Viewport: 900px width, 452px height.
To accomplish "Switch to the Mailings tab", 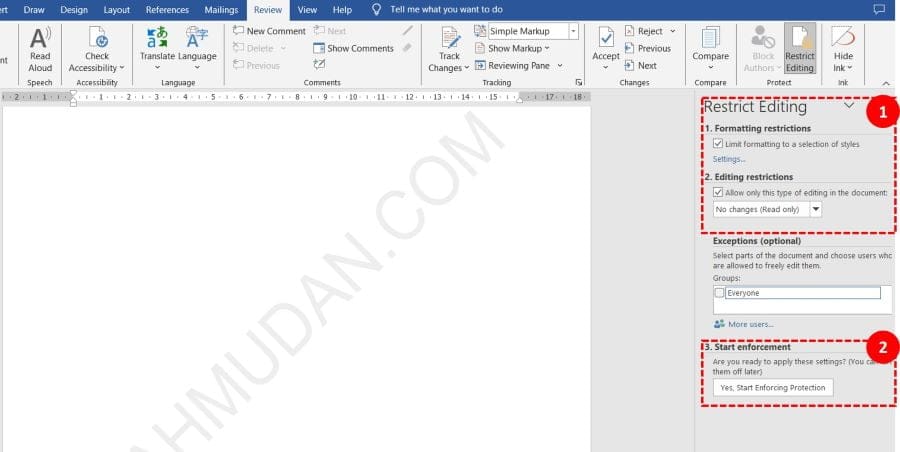I will tap(221, 10).
